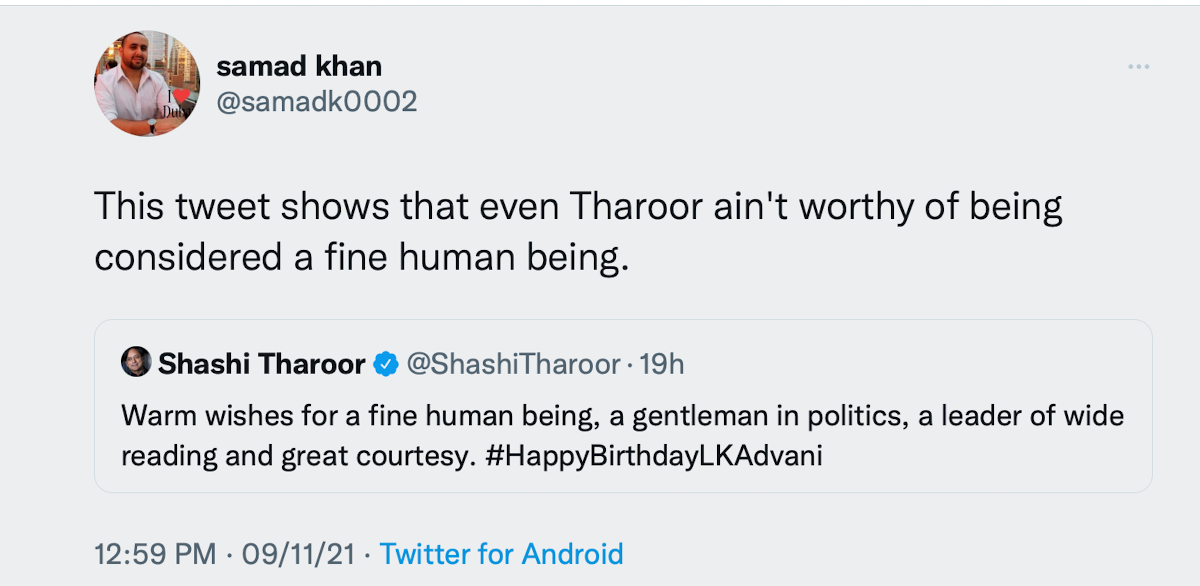
Task: Select the Twitter for Android source link
Action: 502,553
